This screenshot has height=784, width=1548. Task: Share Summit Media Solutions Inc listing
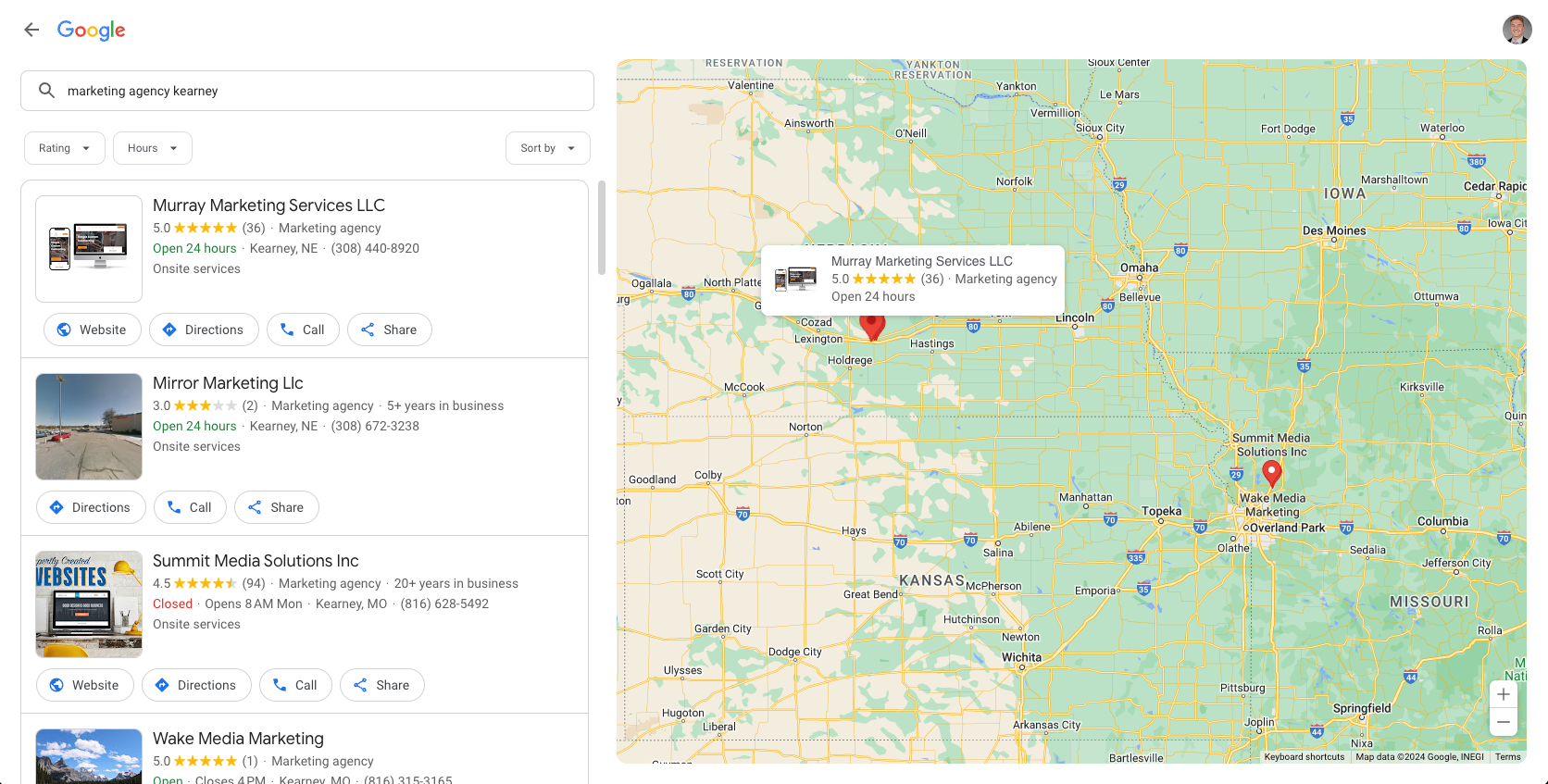[x=381, y=685]
